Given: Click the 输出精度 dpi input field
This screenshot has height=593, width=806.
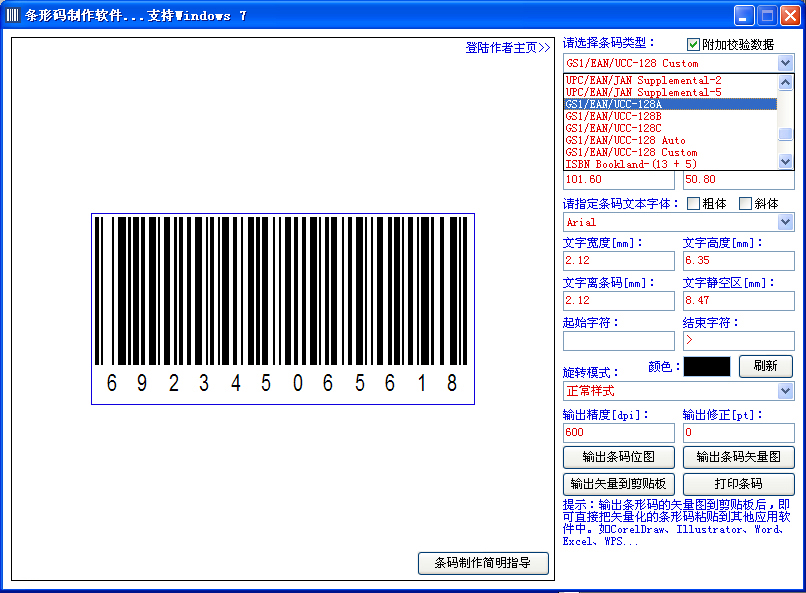Looking at the screenshot, I should [618, 433].
